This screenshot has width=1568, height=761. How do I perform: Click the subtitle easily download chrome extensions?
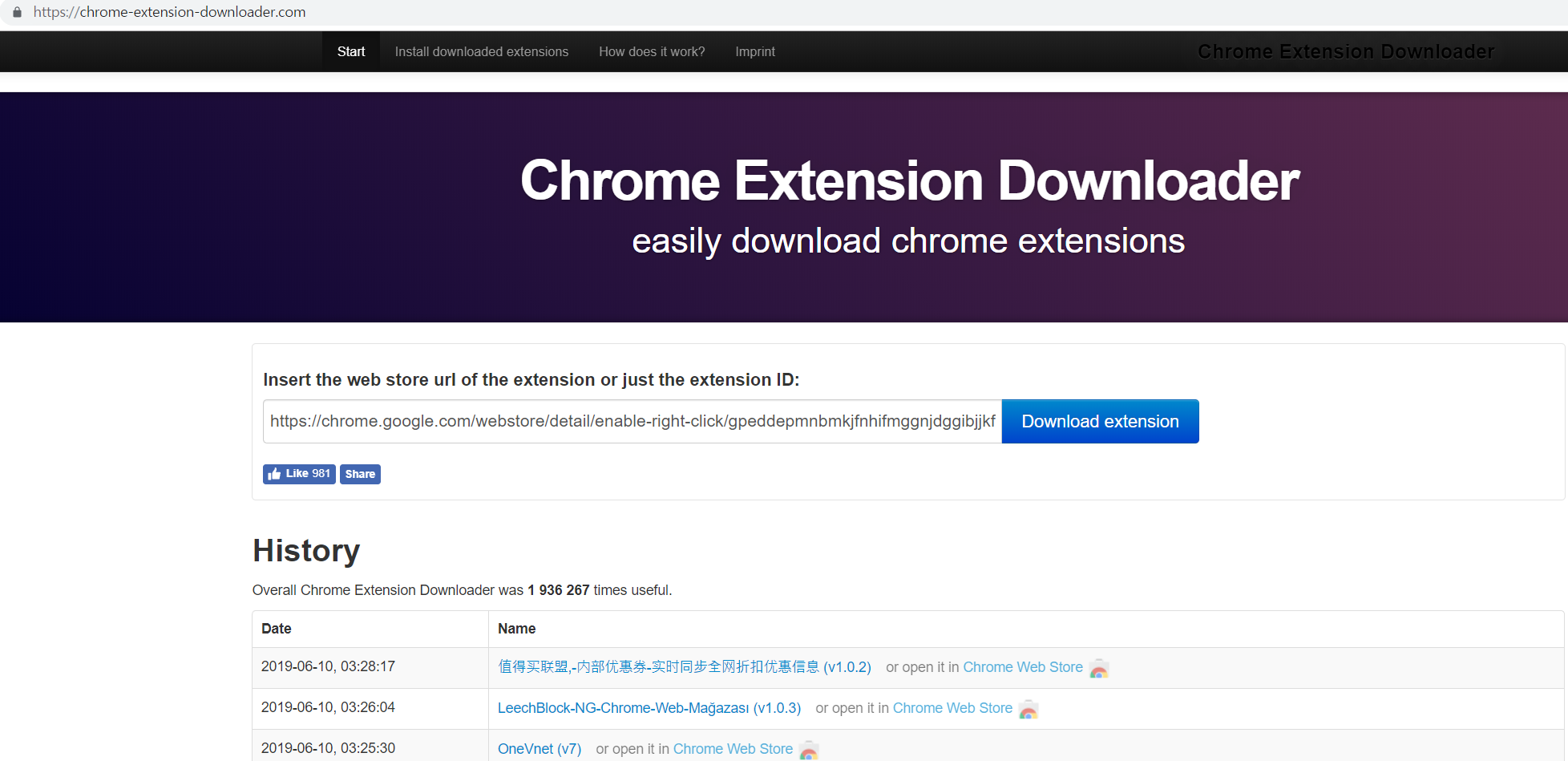(908, 241)
